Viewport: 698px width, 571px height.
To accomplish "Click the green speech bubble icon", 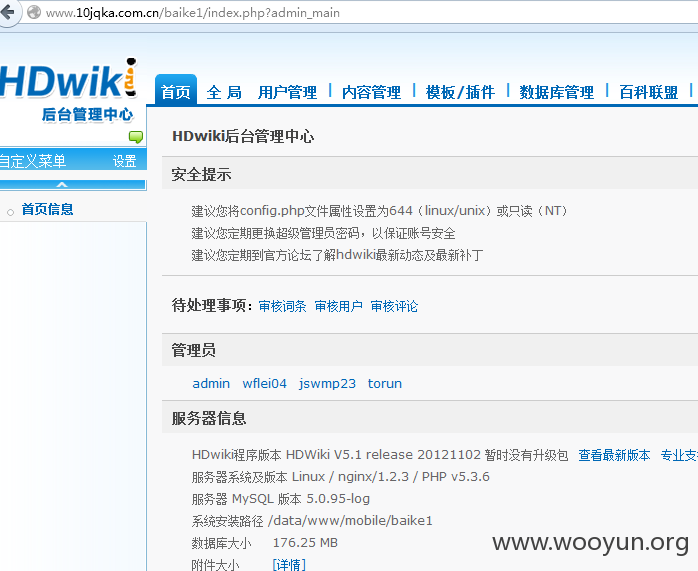I will [x=136, y=137].
